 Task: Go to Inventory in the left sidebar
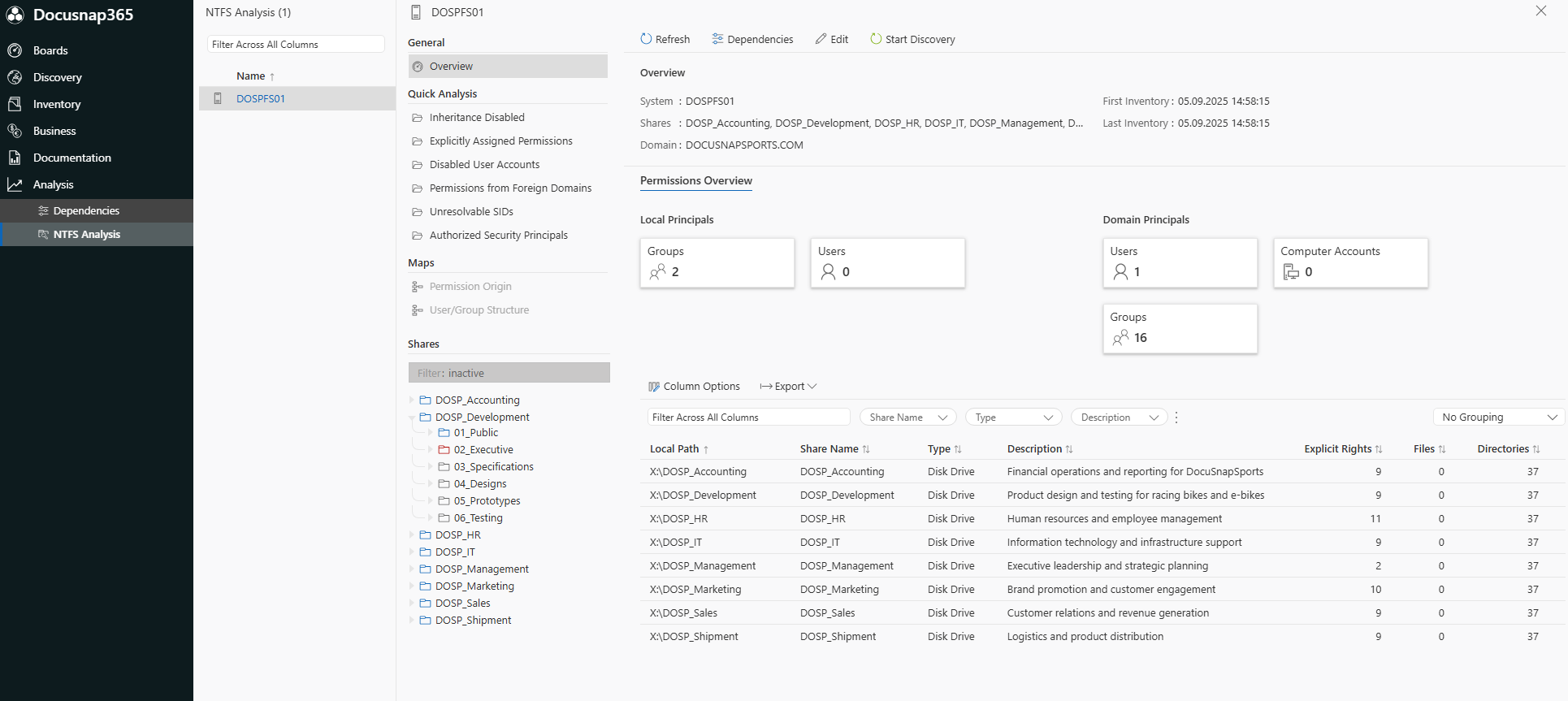coord(56,104)
